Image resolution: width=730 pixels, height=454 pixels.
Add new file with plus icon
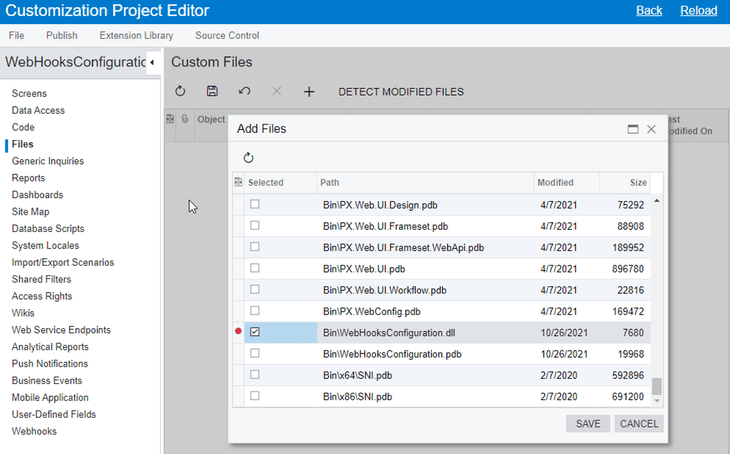(309, 92)
